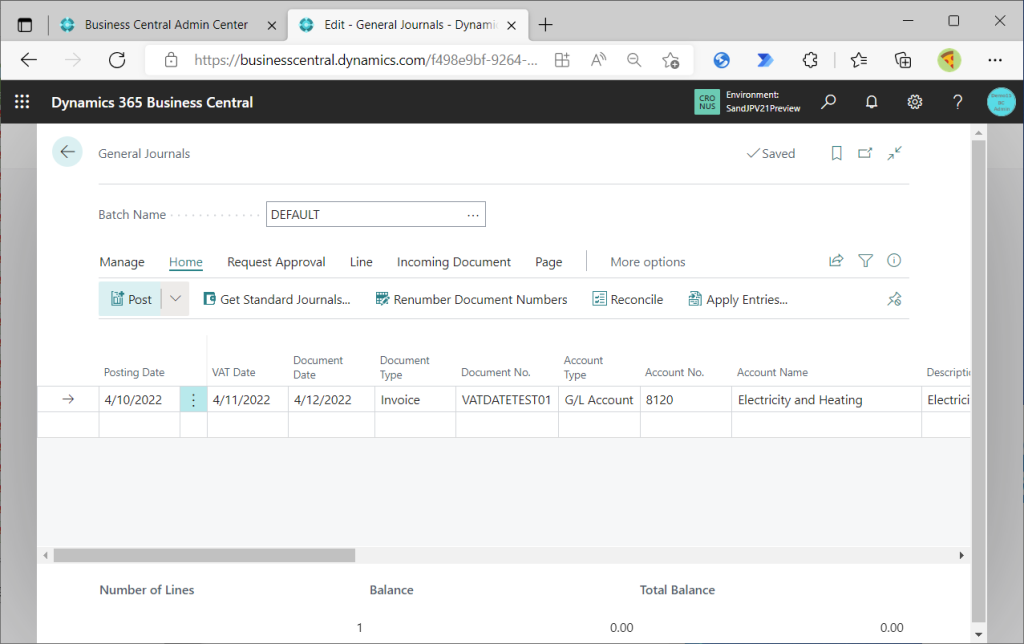Click the Posting Date cell 4/10/2022

140,400
